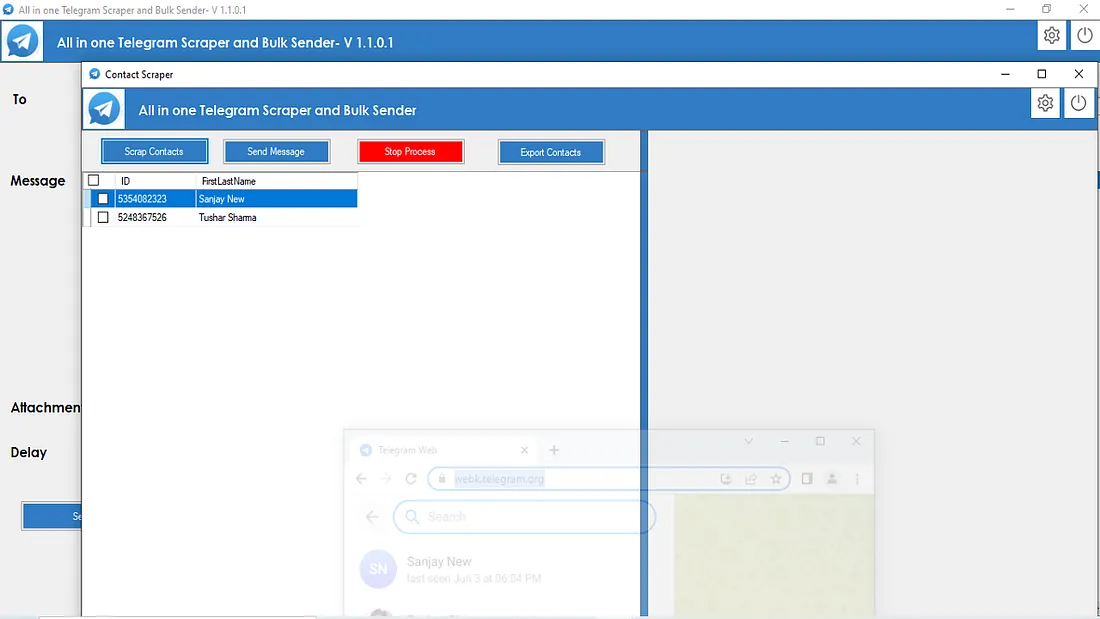Maximize the Contact Scraper window
Image resolution: width=1100 pixels, height=619 pixels.
(x=1042, y=74)
